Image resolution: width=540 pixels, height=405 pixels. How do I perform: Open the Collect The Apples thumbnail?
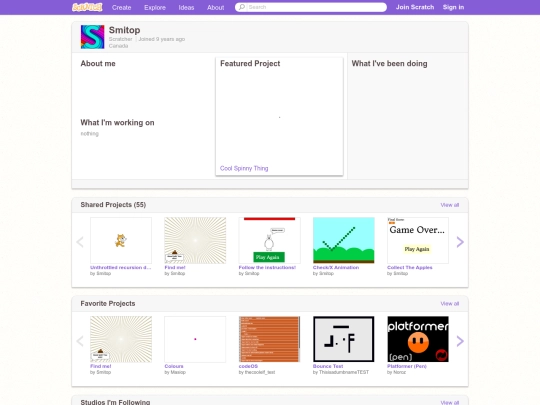click(418, 240)
